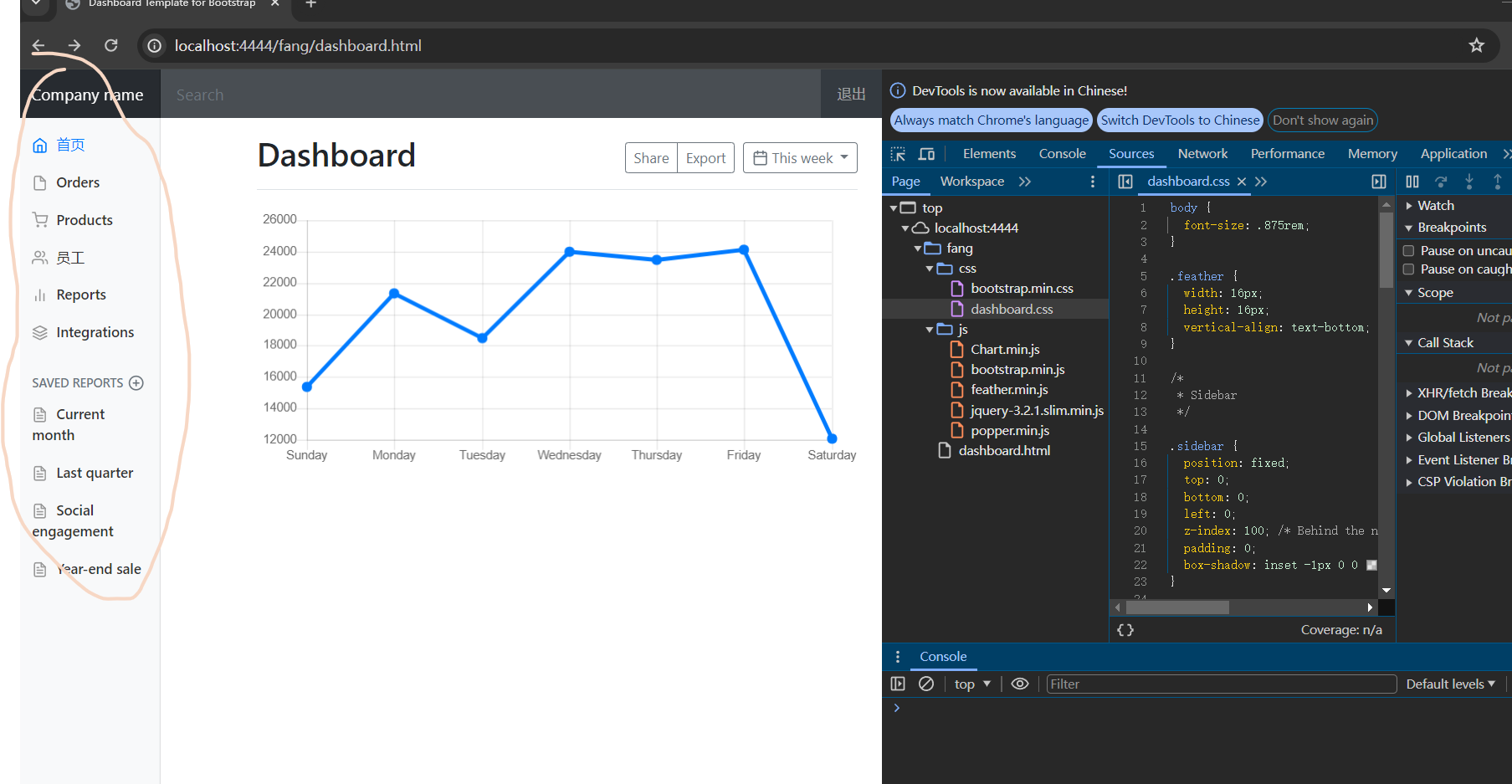Click Don't show again button
The width and height of the screenshot is (1512, 784).
pyautogui.click(x=1323, y=120)
